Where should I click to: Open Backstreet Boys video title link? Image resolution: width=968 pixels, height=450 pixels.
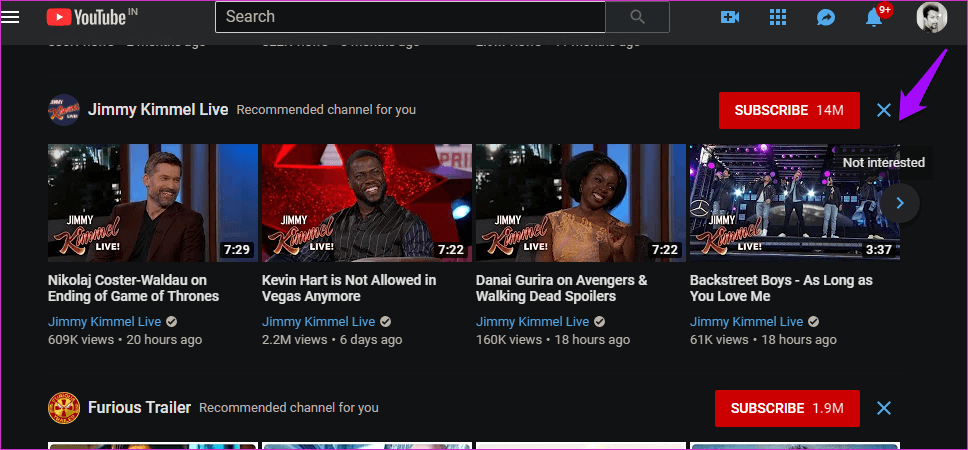coord(780,288)
